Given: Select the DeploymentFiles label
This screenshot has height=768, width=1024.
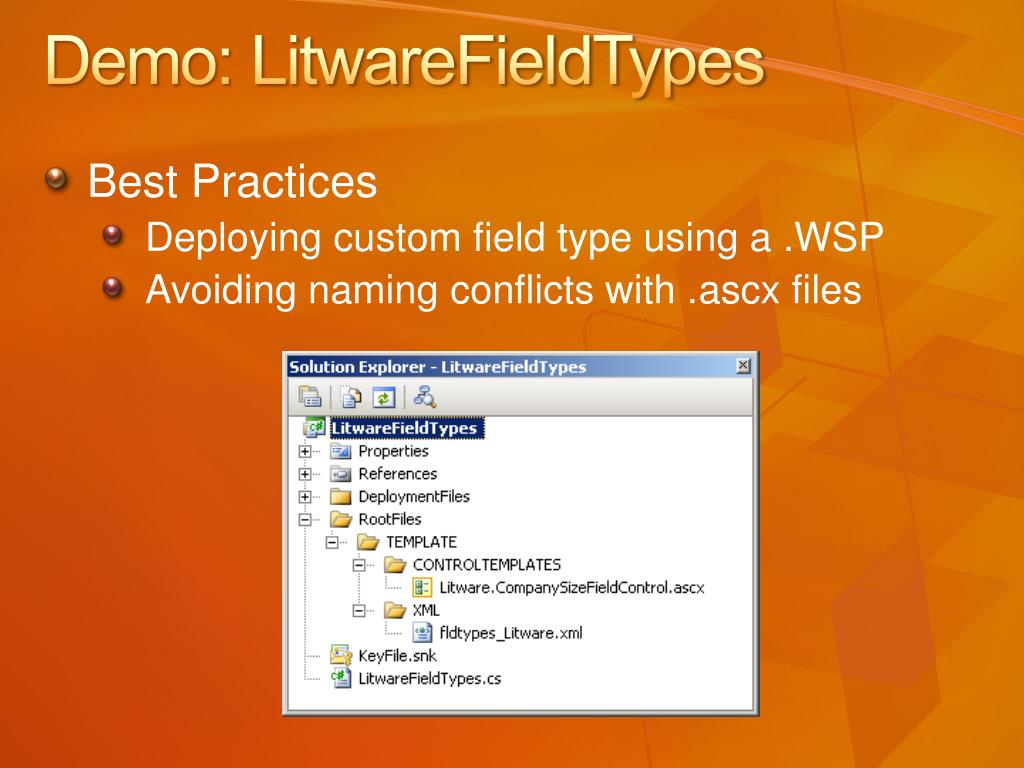Looking at the screenshot, I should pyautogui.click(x=414, y=497).
